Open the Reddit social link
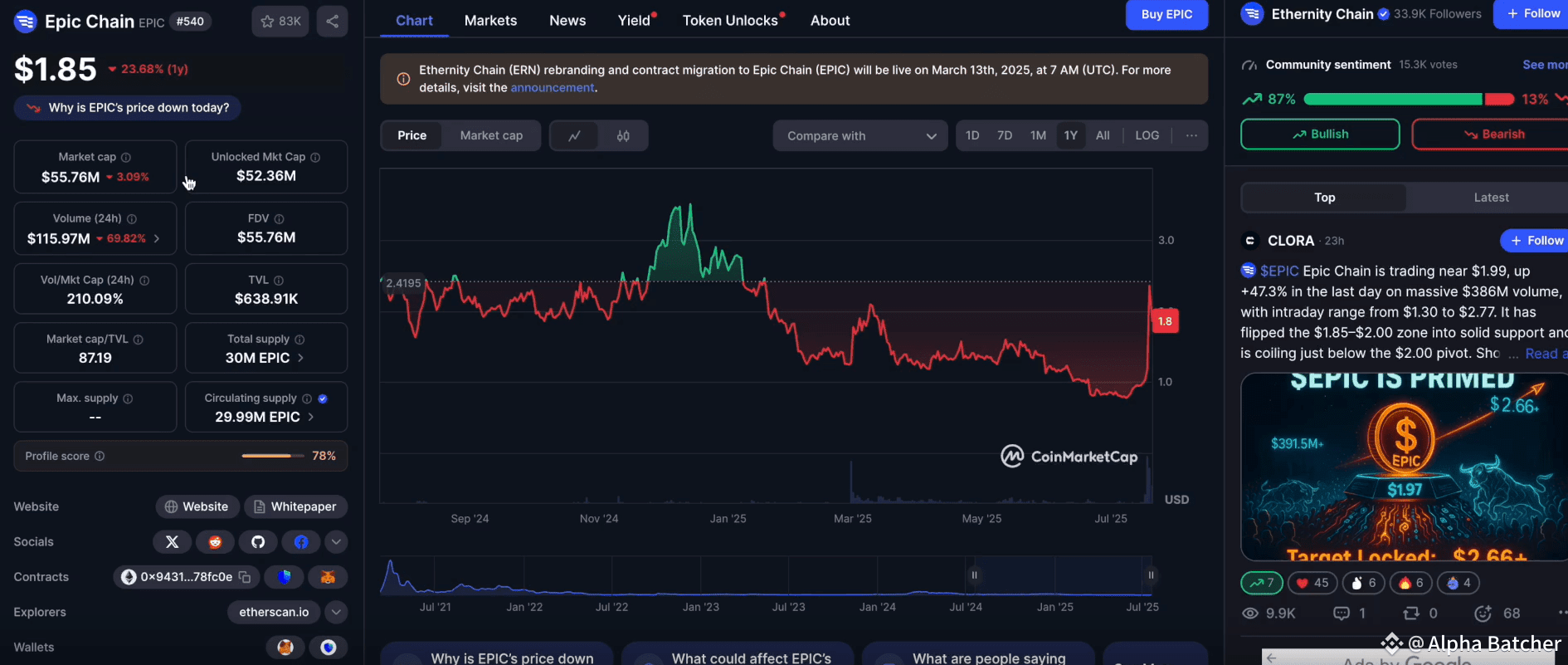Viewport: 1568px width, 665px height. [x=215, y=542]
